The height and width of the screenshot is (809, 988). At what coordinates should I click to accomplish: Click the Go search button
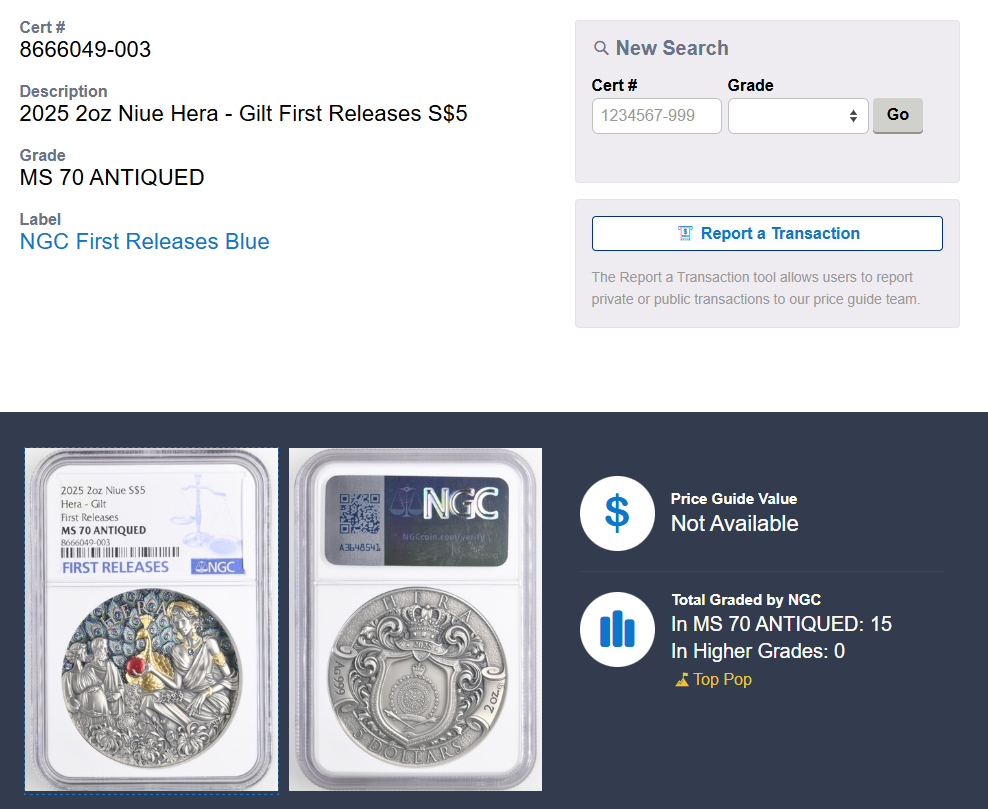click(897, 115)
